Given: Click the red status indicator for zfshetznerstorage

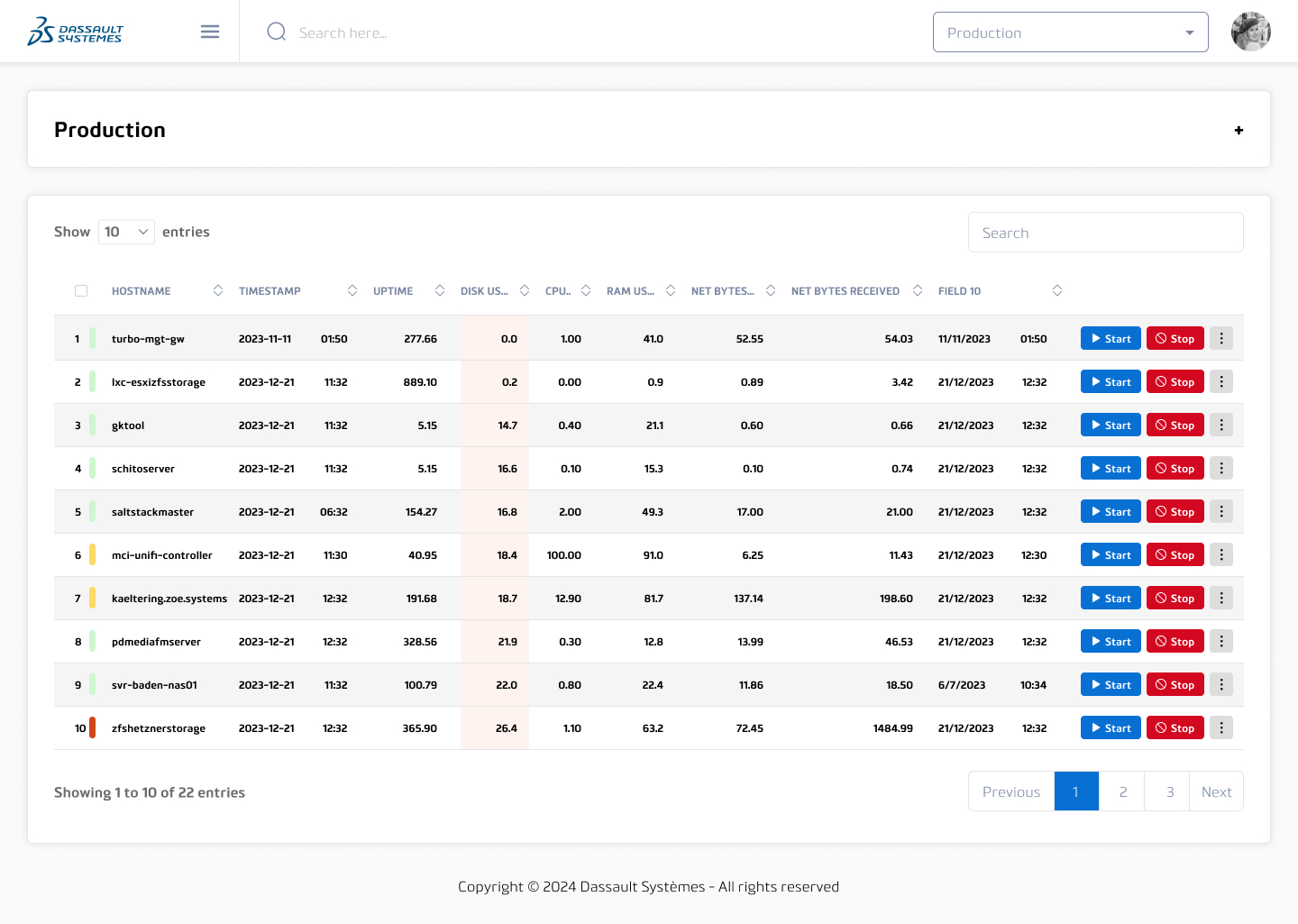Looking at the screenshot, I should point(92,728).
